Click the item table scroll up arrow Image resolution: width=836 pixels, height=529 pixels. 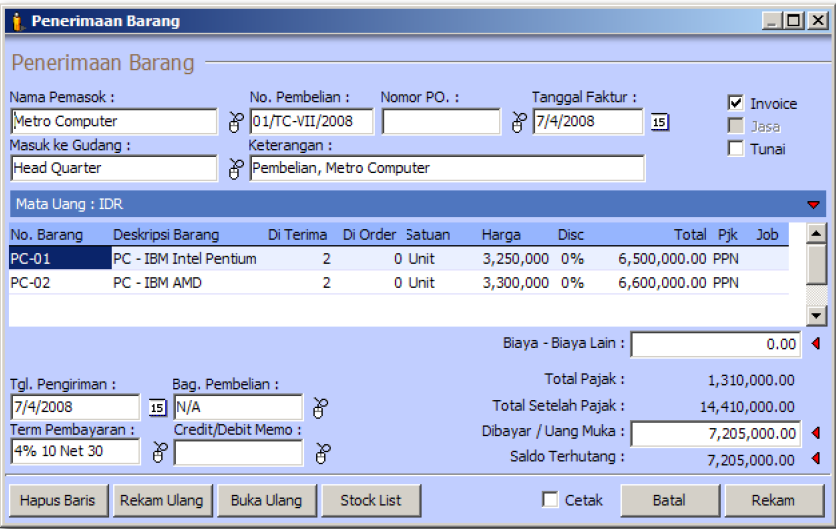(816, 233)
